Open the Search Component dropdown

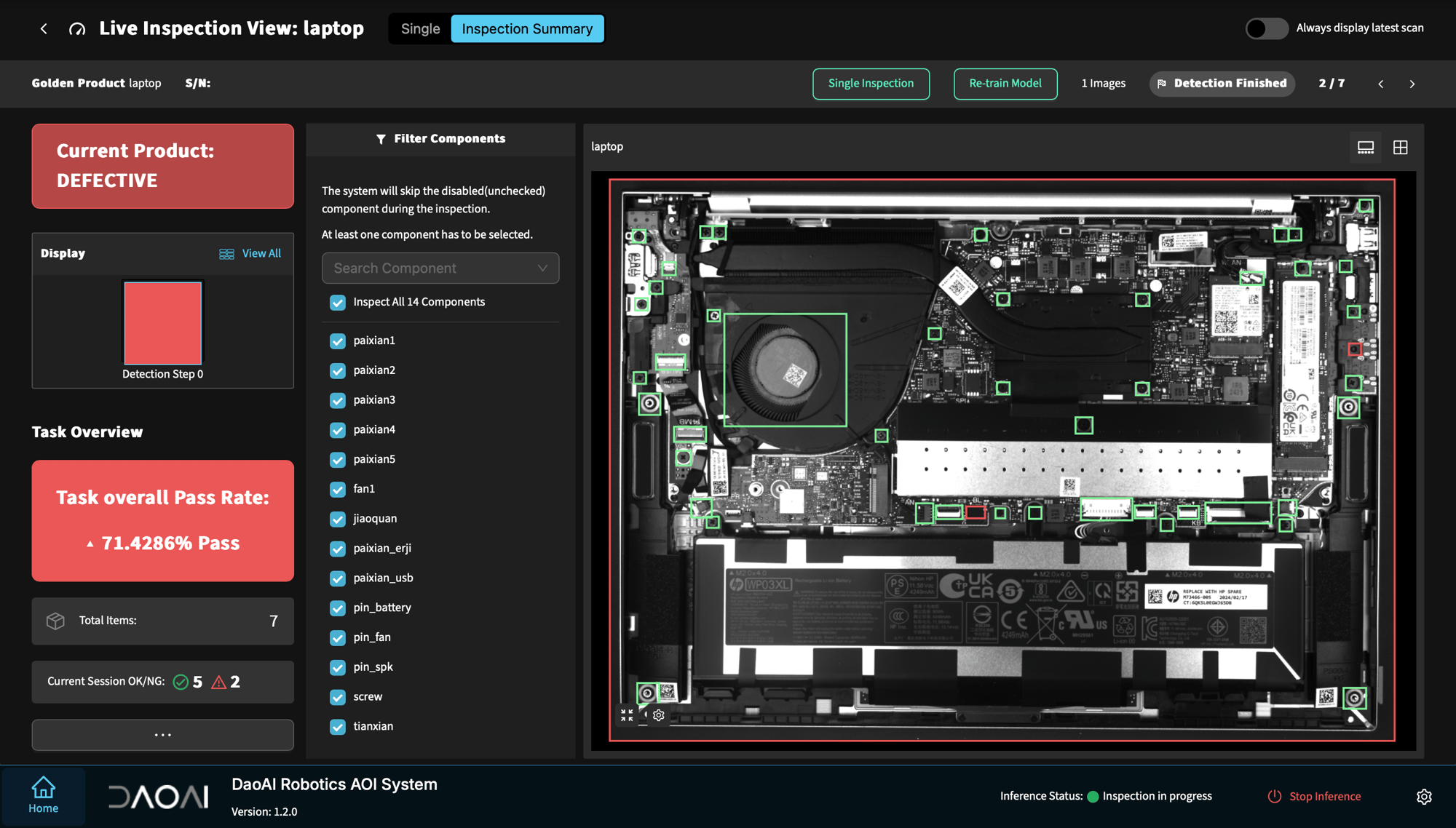440,268
